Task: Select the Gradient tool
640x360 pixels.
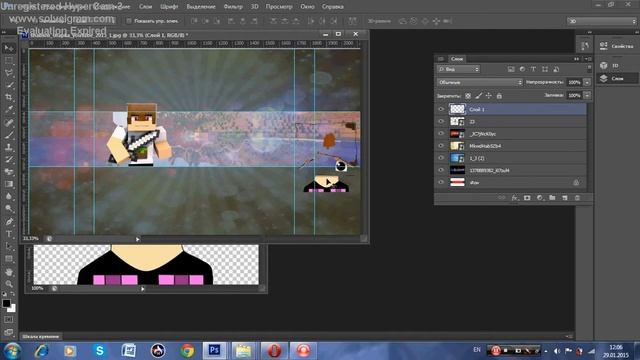Action: click(x=9, y=184)
